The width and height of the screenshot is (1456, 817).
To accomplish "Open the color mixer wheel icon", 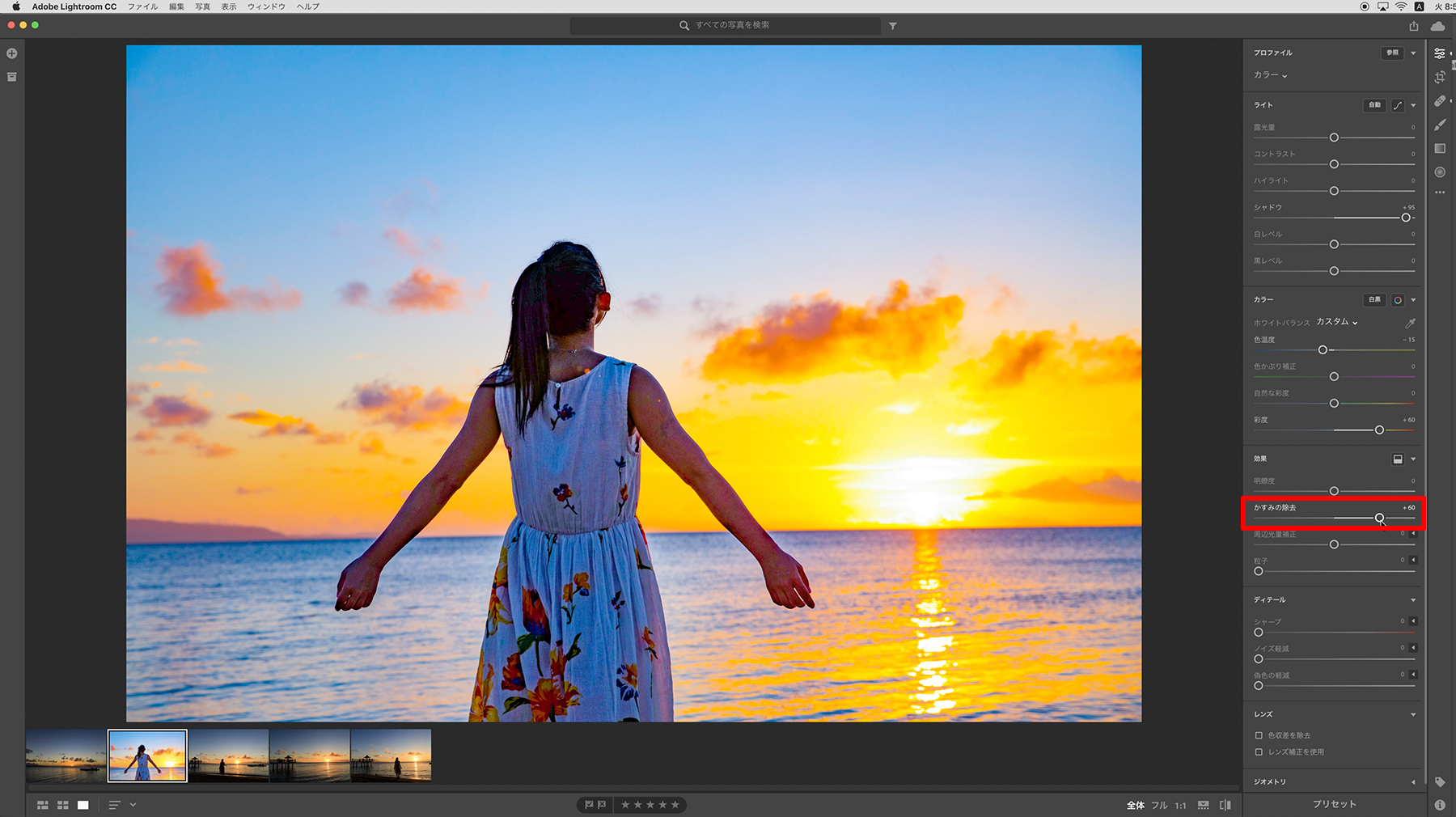I will click(x=1398, y=300).
